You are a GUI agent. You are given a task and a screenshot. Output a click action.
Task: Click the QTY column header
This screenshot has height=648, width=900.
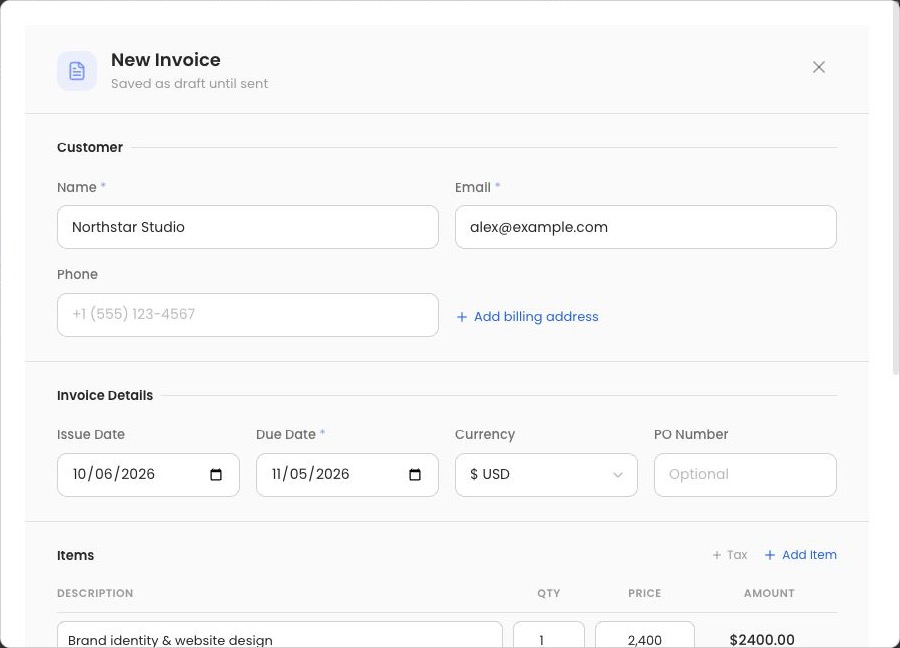click(549, 593)
